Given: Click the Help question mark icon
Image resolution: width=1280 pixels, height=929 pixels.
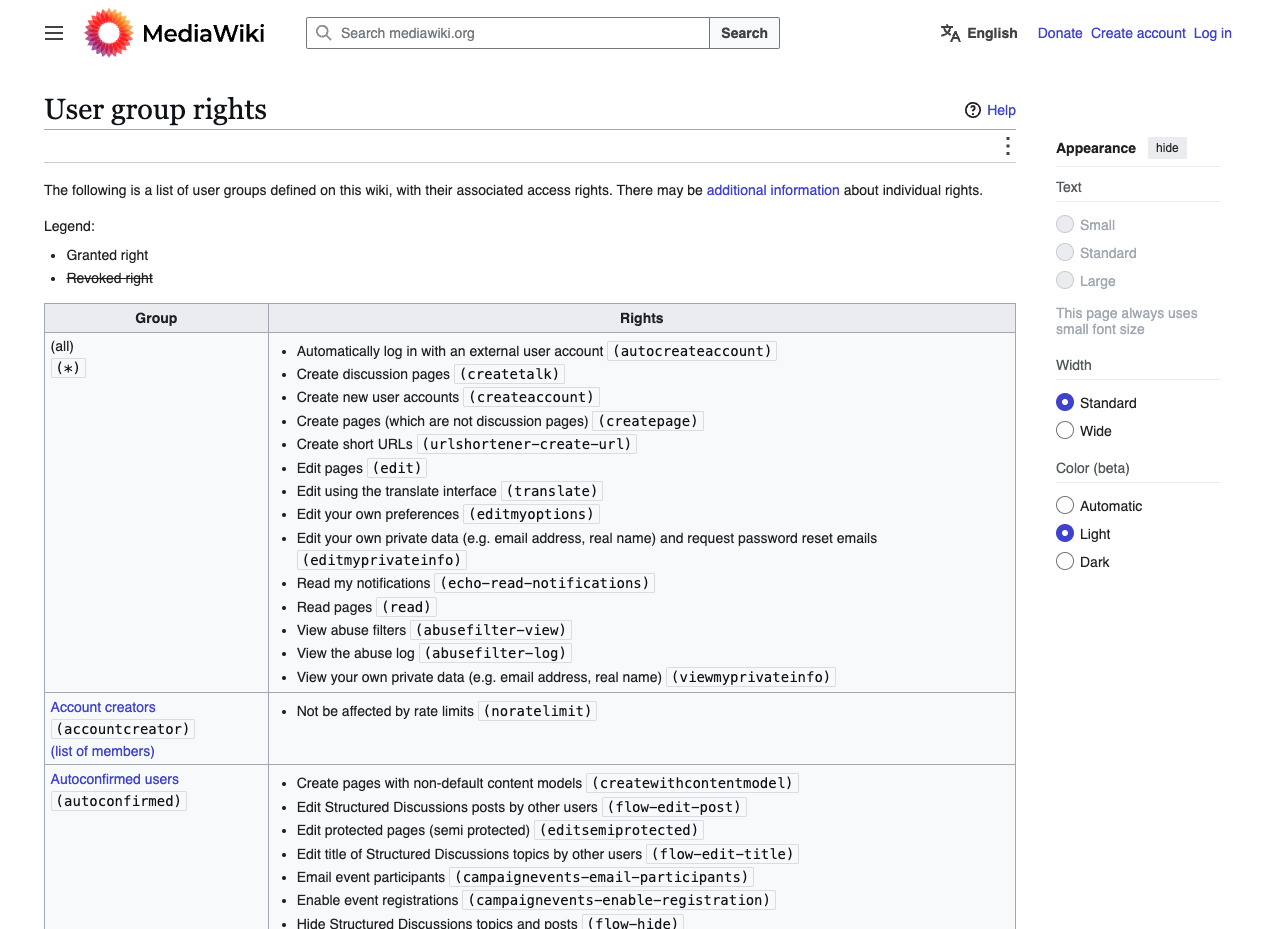Looking at the screenshot, I should click(x=973, y=110).
